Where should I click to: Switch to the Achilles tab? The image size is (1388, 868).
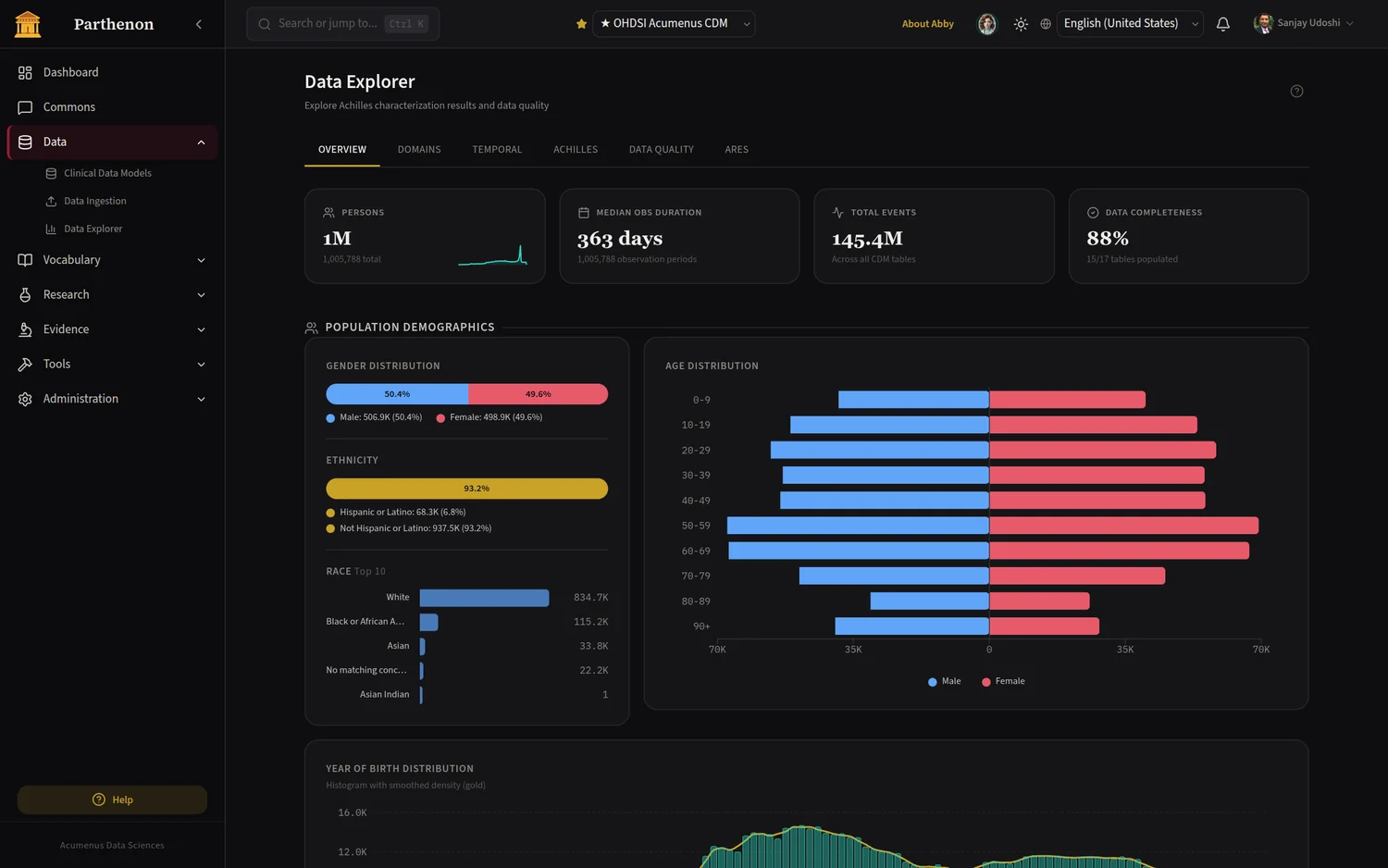pyautogui.click(x=576, y=150)
